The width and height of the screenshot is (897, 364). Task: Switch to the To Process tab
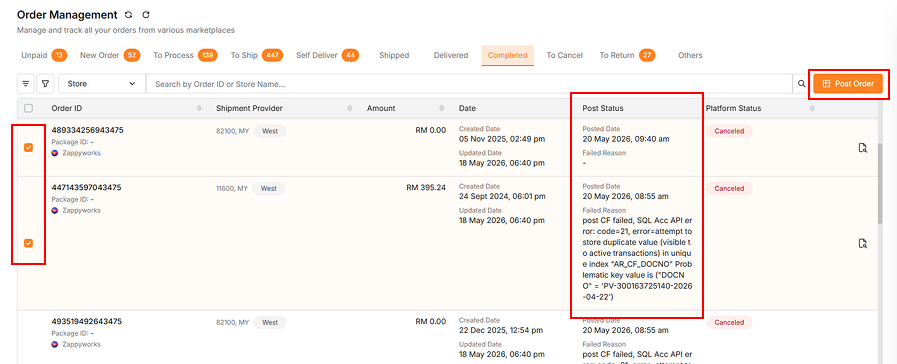click(x=185, y=55)
